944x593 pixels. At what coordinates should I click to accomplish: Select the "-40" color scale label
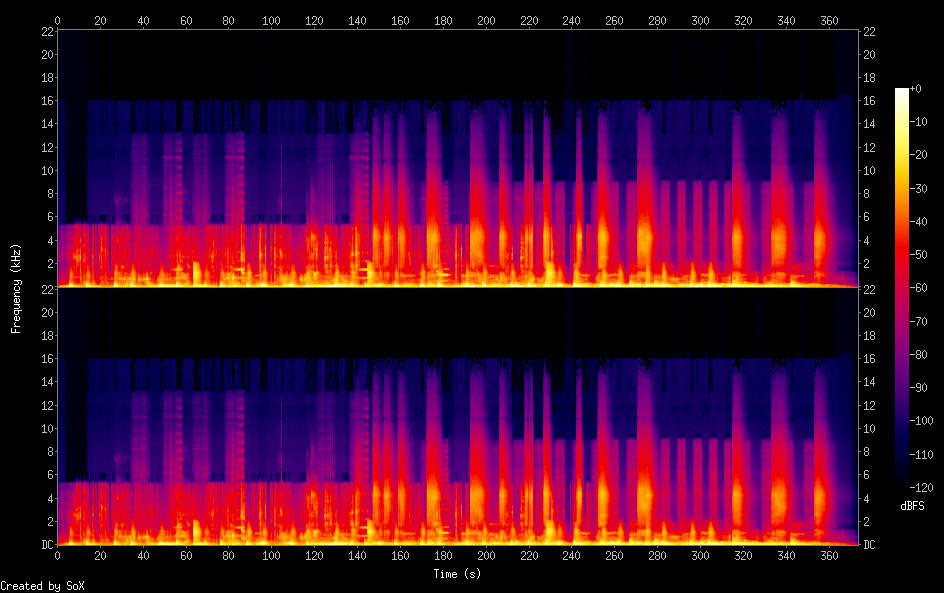(919, 222)
